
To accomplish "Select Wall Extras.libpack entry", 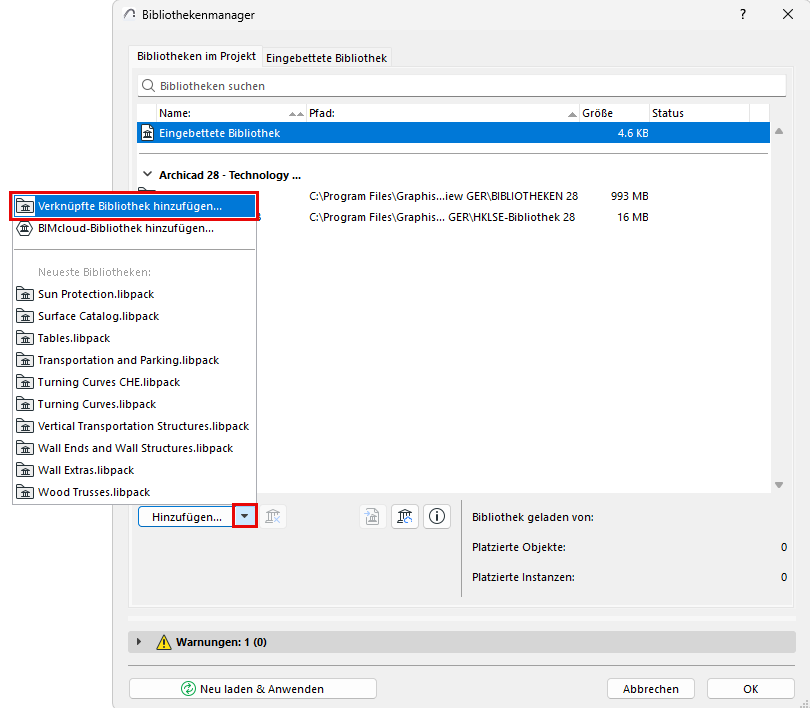I will [134, 470].
